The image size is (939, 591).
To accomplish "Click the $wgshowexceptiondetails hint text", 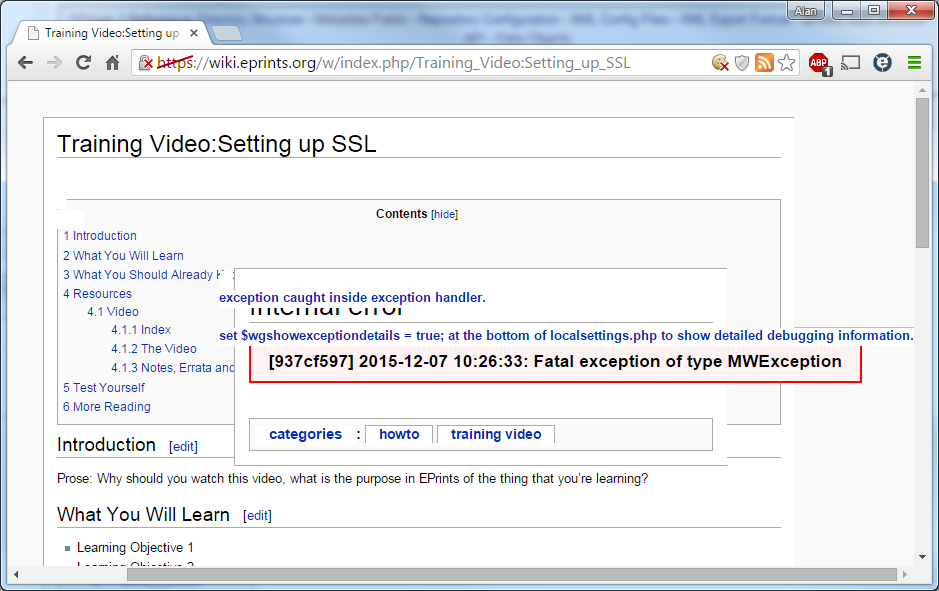I will point(567,335).
